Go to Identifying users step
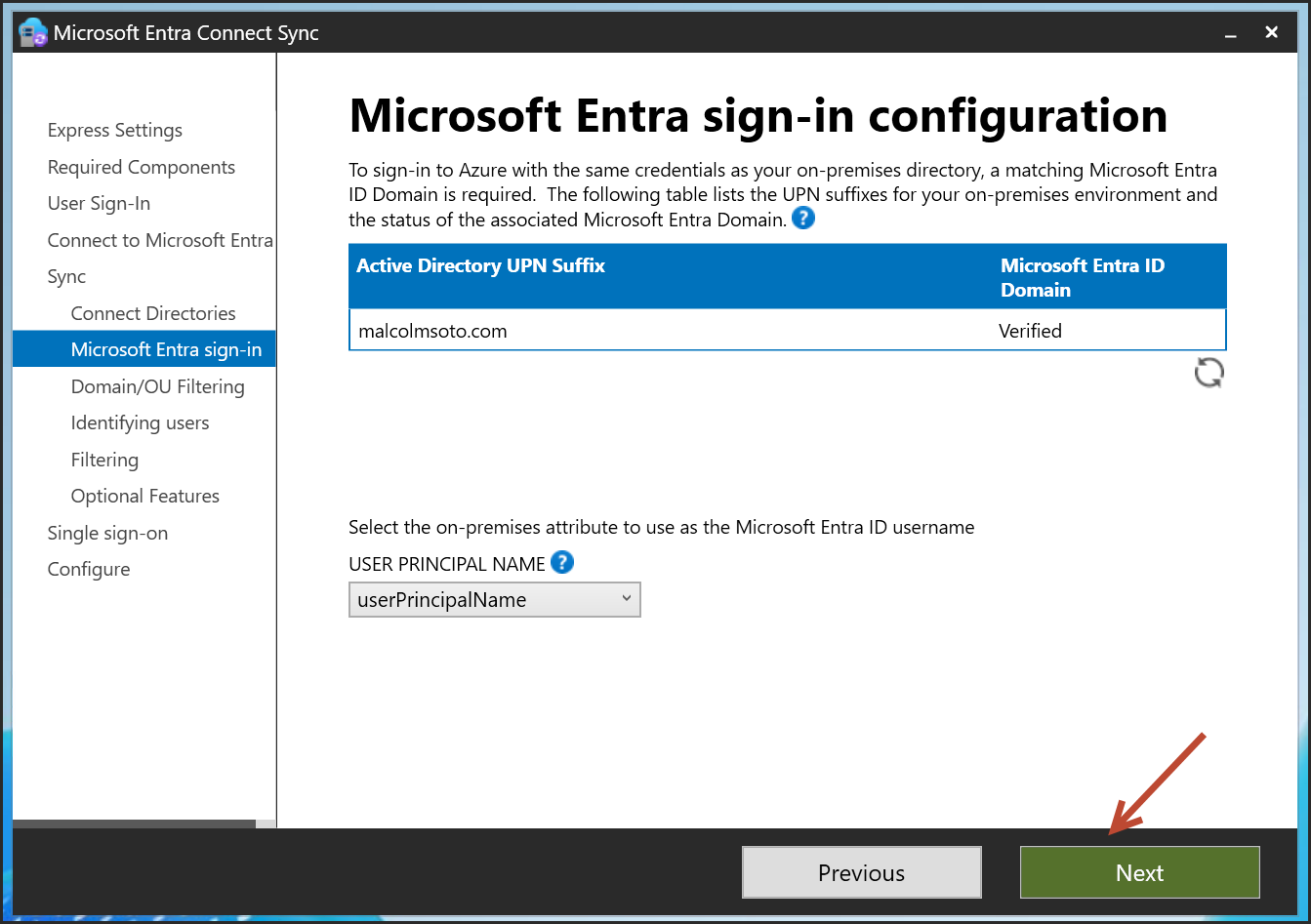The height and width of the screenshot is (924, 1311). pos(140,423)
